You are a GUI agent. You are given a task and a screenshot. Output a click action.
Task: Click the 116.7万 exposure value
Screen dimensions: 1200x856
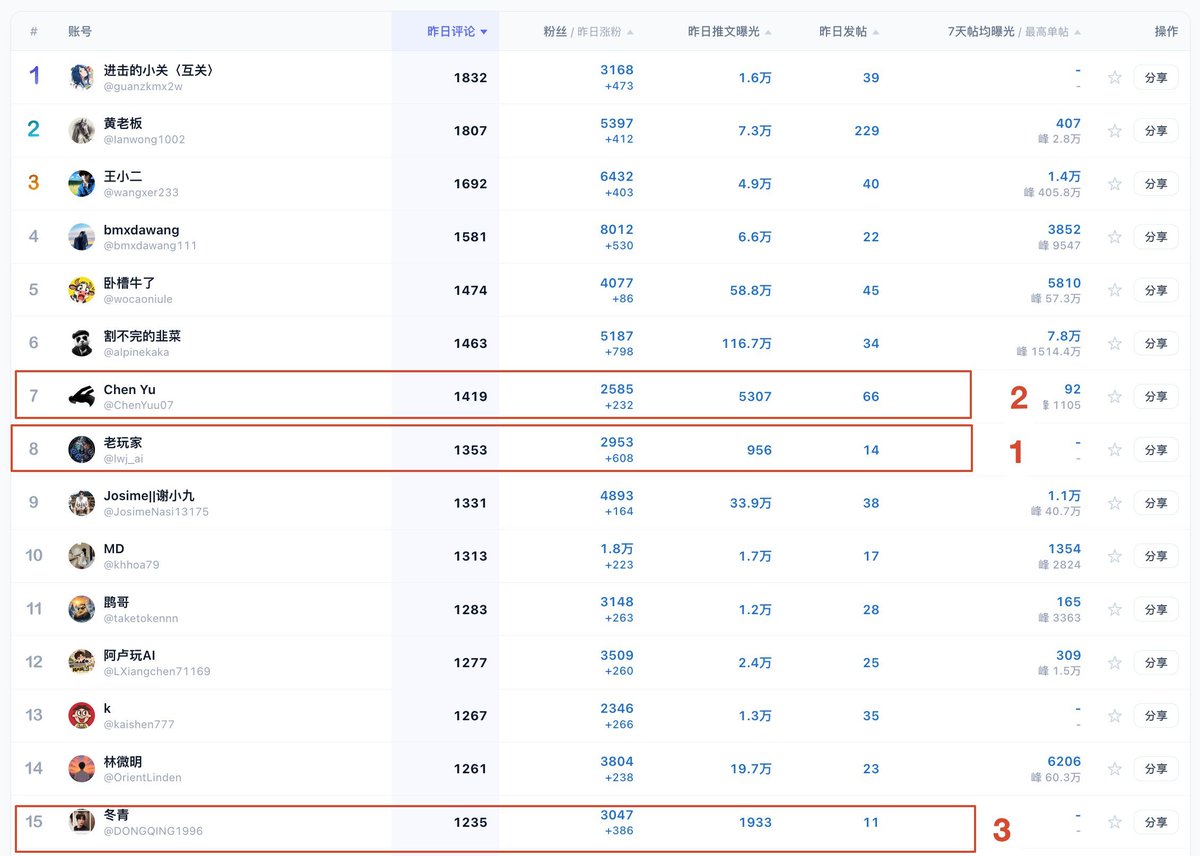[x=747, y=343]
